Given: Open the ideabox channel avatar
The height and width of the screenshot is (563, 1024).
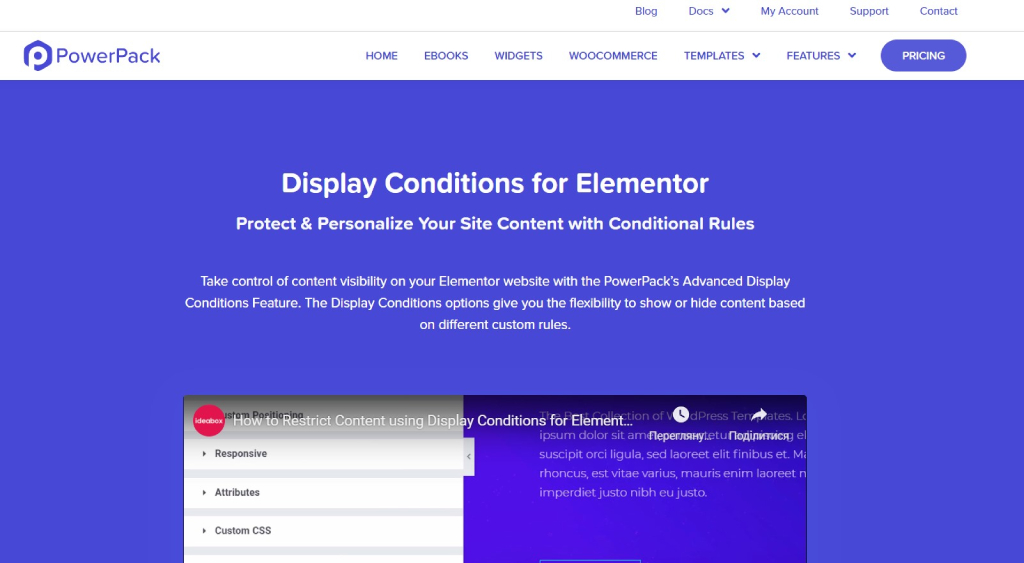Looking at the screenshot, I should (209, 421).
